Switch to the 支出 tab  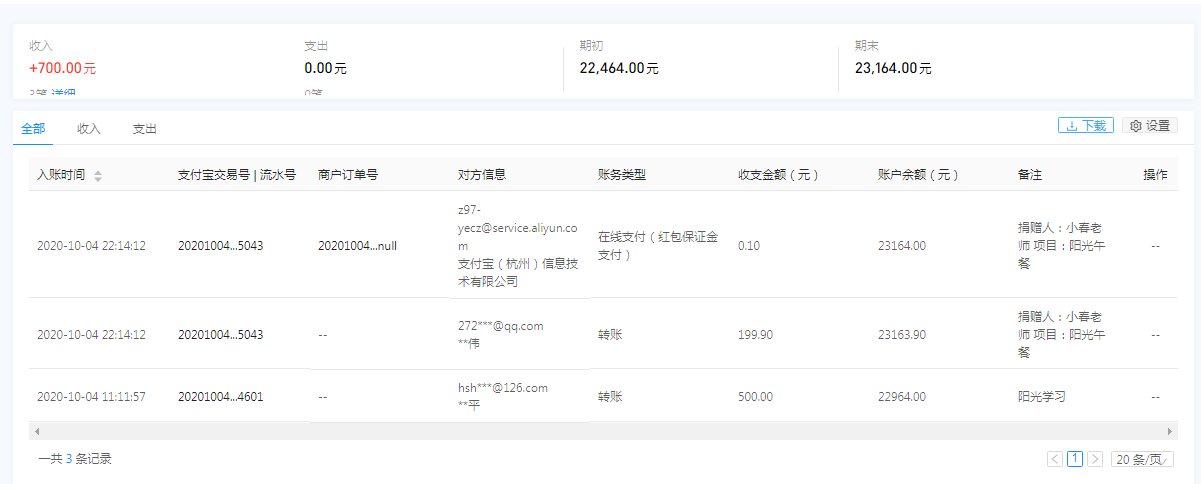145,129
